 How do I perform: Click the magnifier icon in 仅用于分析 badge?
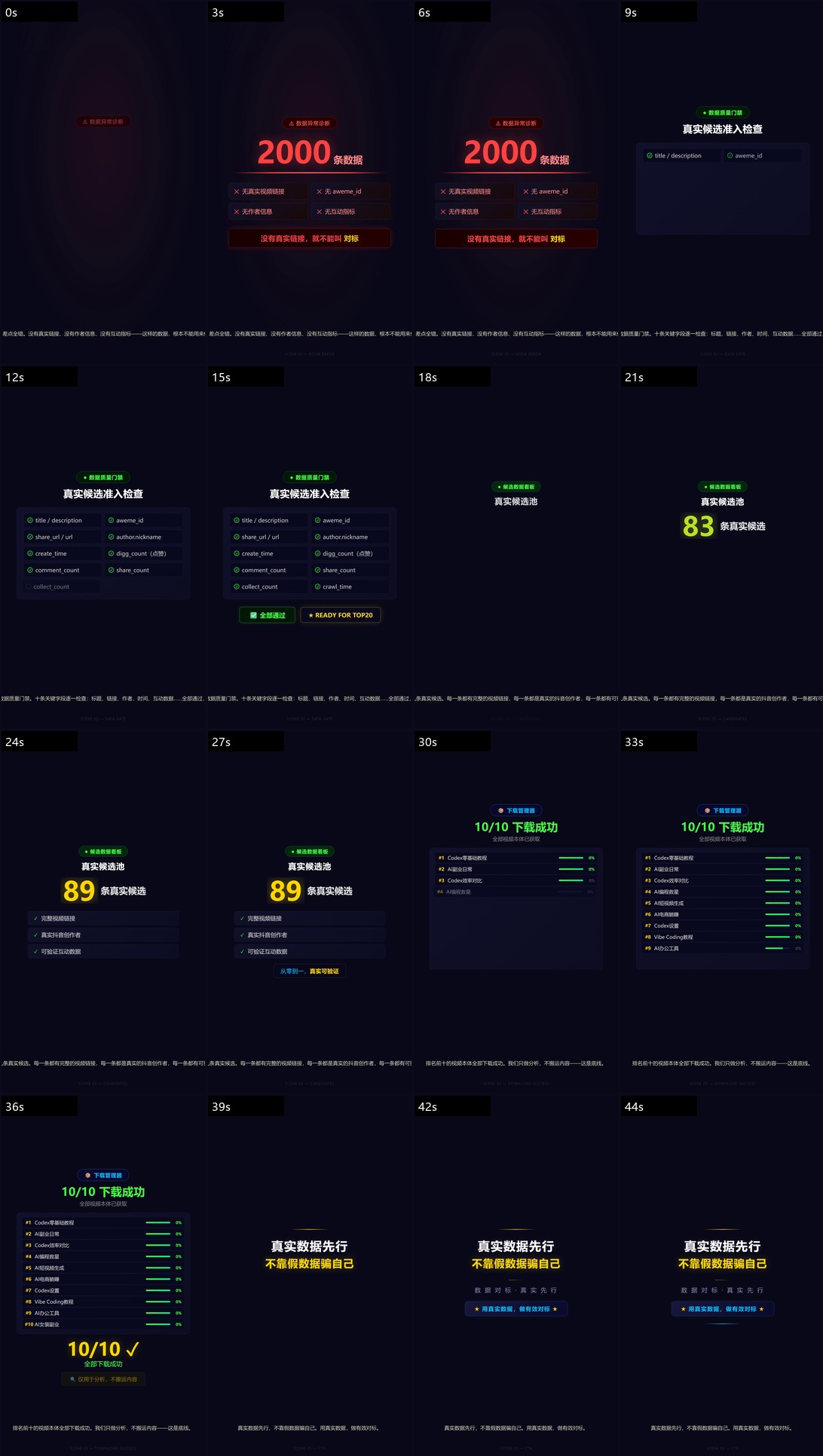(72, 1379)
